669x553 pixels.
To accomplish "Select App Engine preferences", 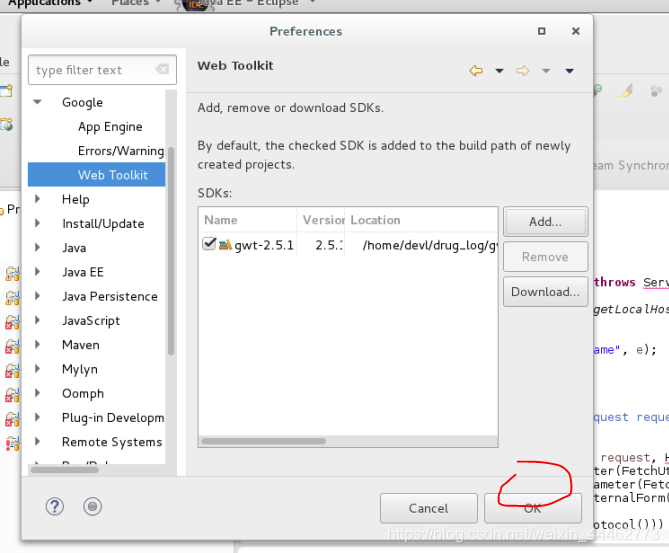I will [110, 127].
